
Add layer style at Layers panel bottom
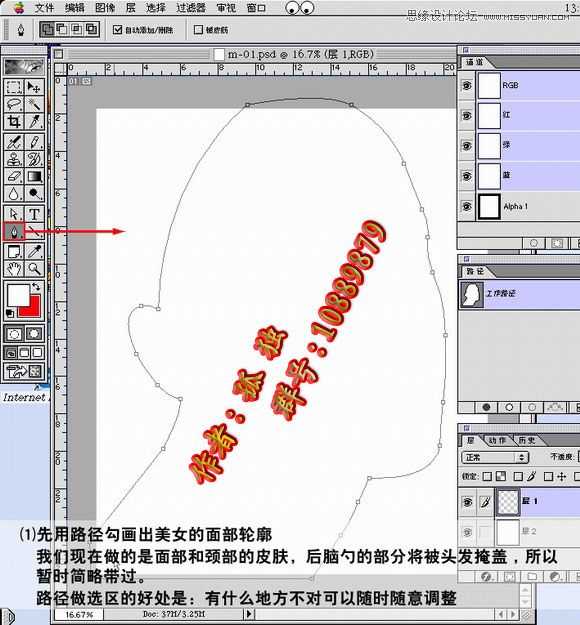click(x=486, y=576)
